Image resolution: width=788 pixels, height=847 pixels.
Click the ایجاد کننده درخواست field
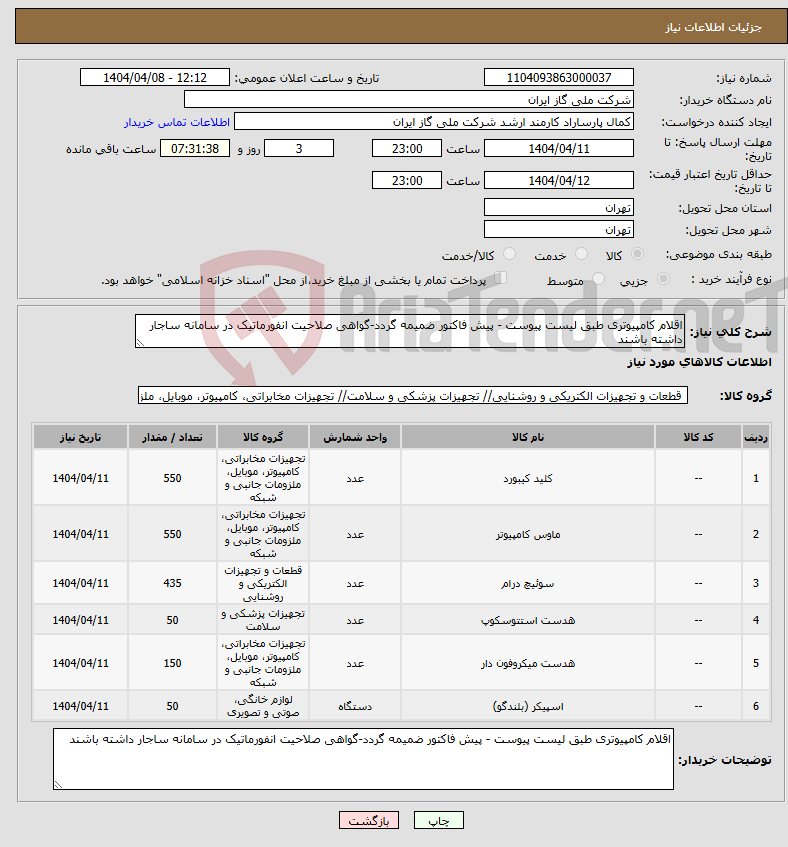click(434, 122)
